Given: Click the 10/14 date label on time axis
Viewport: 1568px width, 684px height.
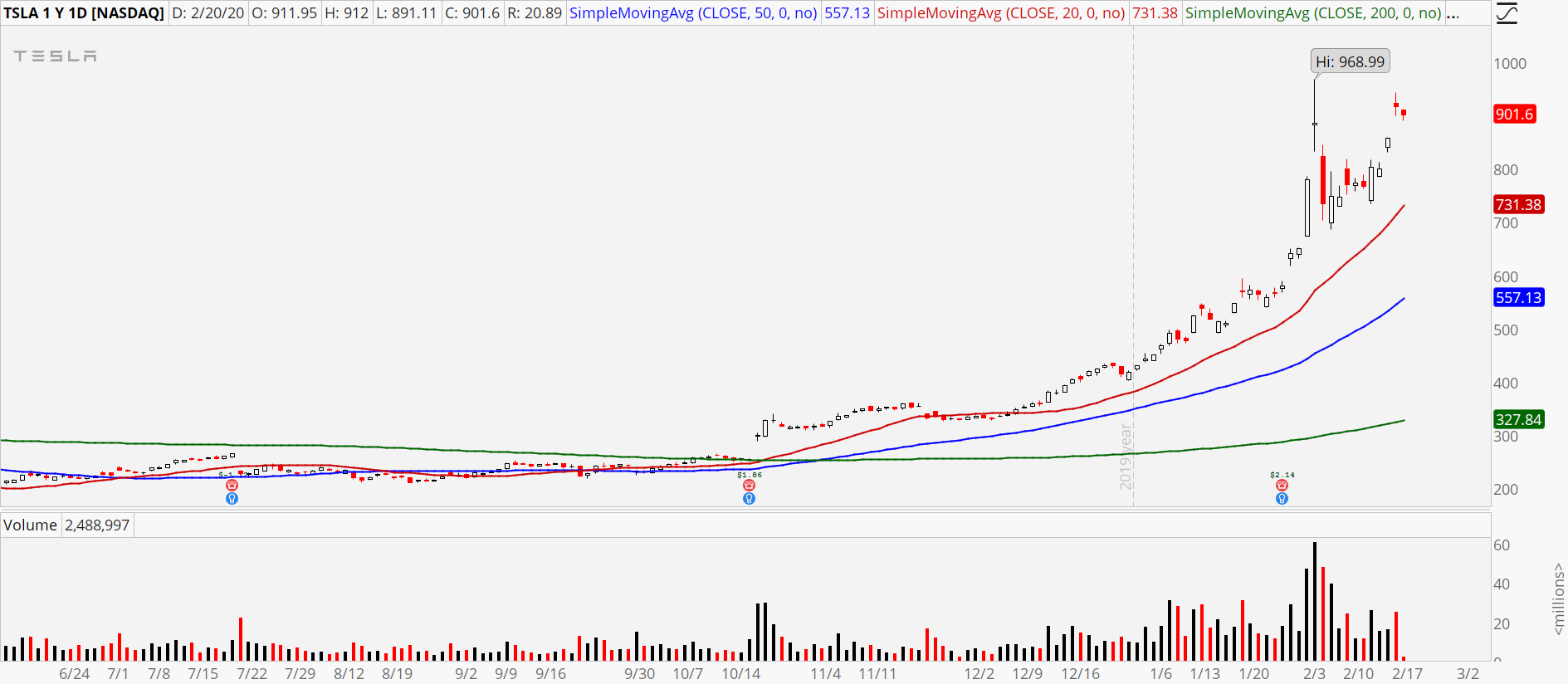Looking at the screenshot, I should (741, 674).
